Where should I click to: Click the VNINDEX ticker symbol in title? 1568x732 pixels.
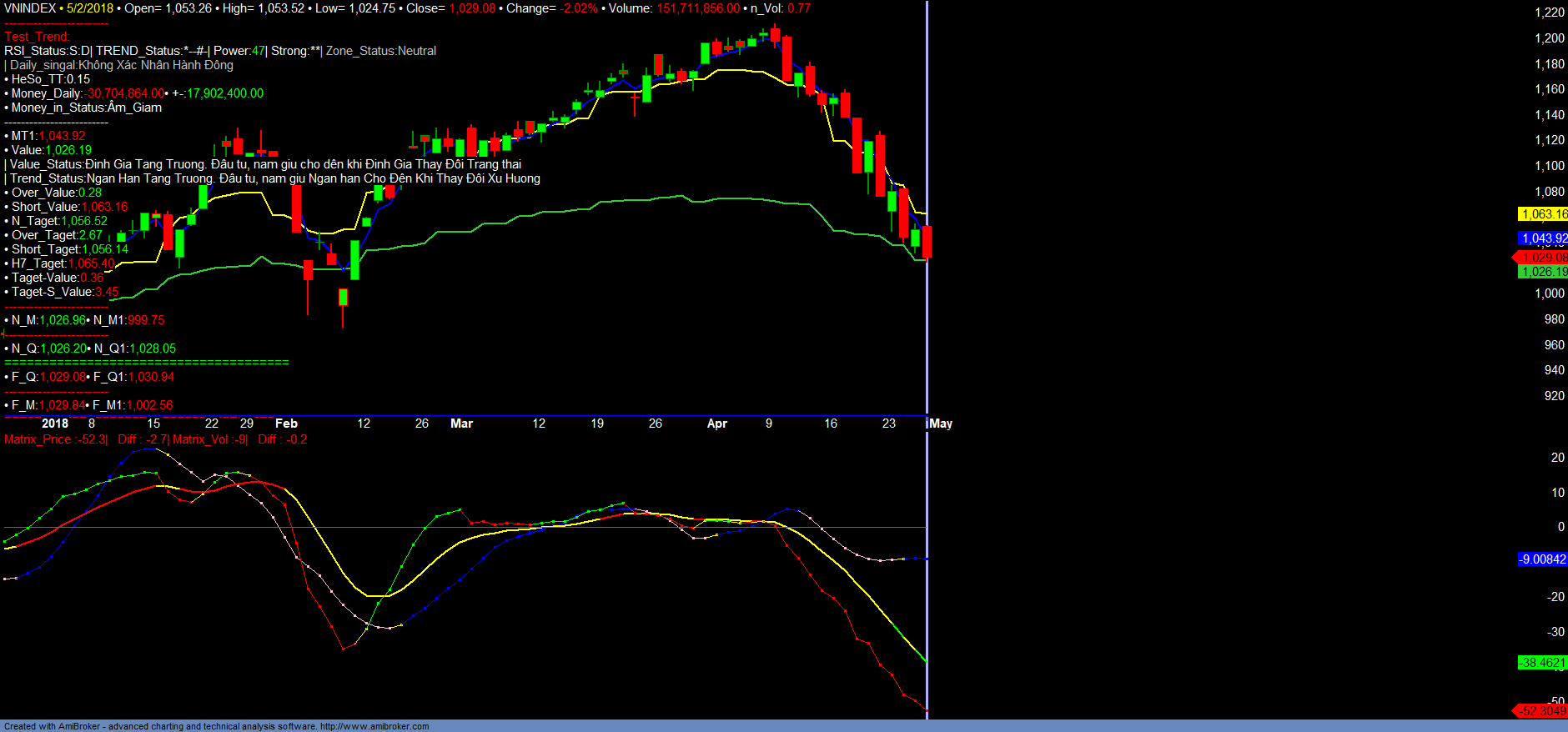pos(30,8)
